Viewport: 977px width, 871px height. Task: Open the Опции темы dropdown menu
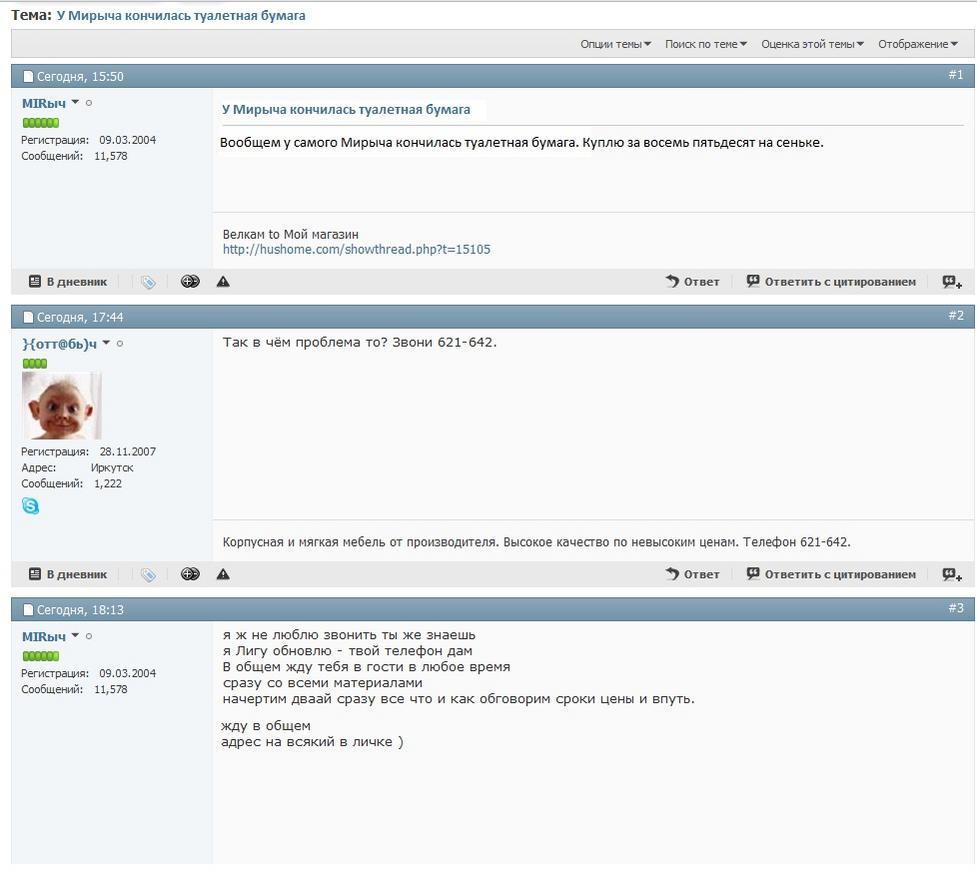[x=616, y=44]
